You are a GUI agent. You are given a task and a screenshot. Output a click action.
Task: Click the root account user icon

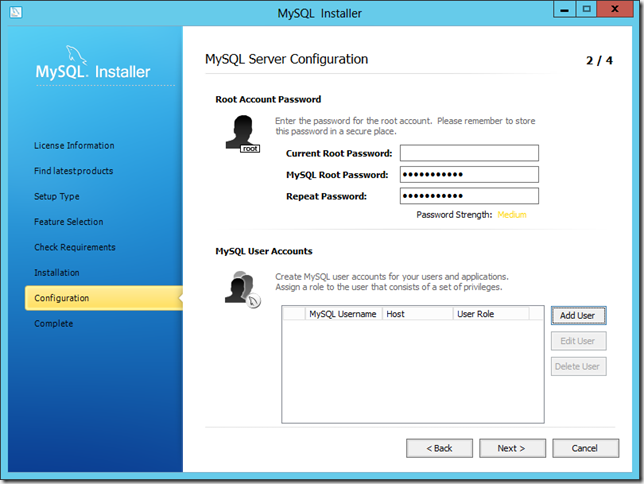pyautogui.click(x=240, y=133)
